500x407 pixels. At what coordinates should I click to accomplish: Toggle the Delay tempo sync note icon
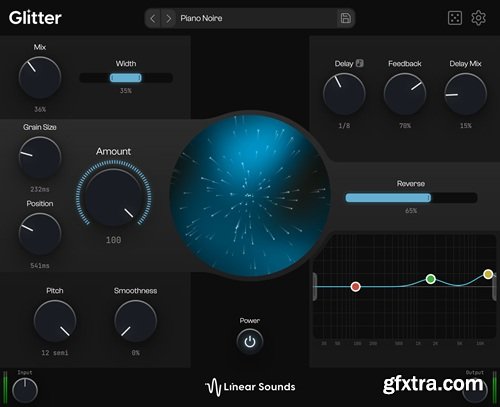click(x=359, y=63)
